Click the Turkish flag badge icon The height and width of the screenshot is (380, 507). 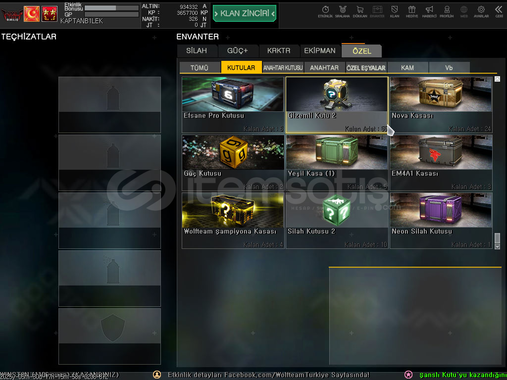click(x=32, y=14)
